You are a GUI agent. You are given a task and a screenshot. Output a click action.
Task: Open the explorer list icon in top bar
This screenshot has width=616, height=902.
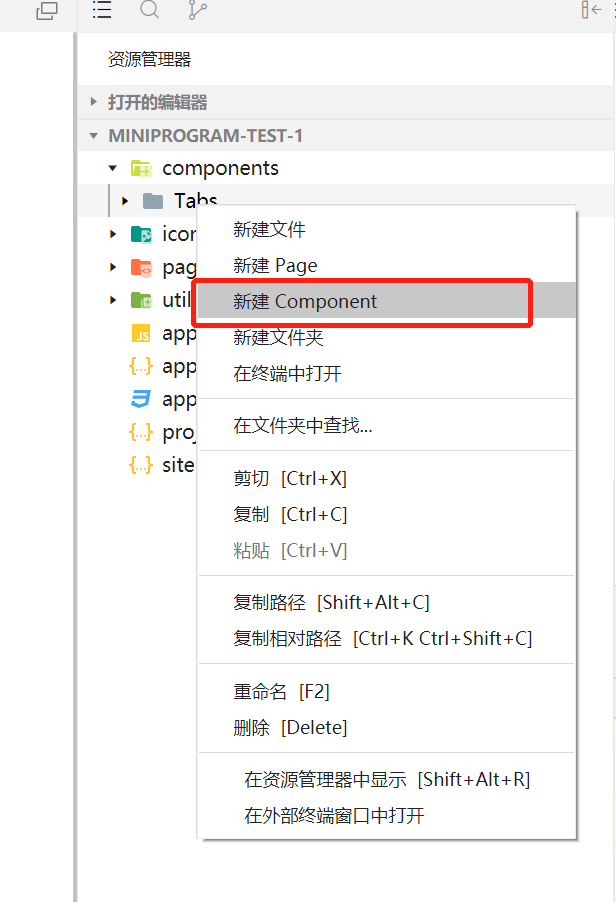[x=102, y=10]
